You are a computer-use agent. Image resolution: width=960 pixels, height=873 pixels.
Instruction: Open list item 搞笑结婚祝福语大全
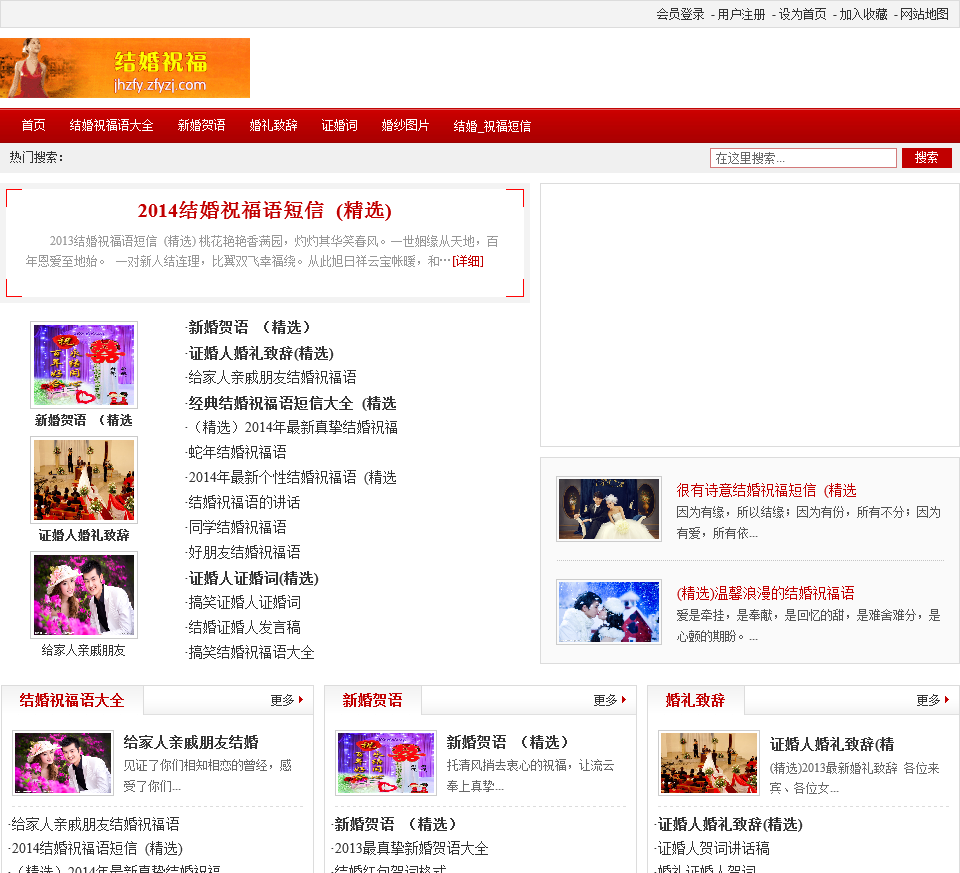click(x=251, y=653)
